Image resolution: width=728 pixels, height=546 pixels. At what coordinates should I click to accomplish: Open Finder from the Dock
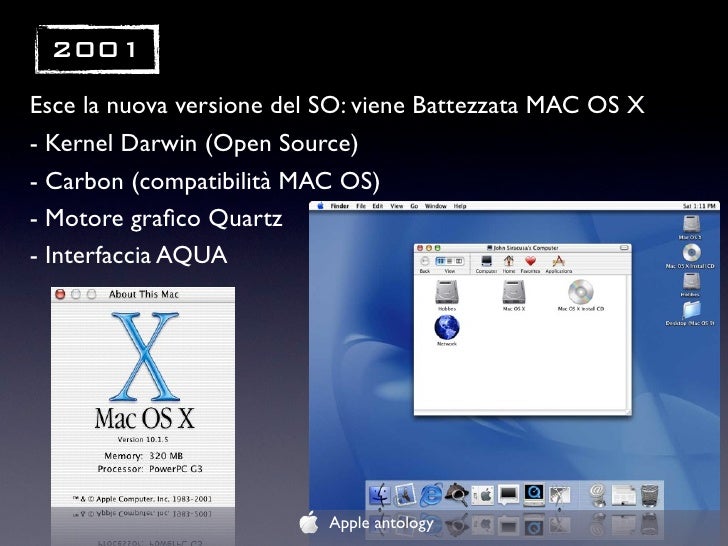coord(380,494)
